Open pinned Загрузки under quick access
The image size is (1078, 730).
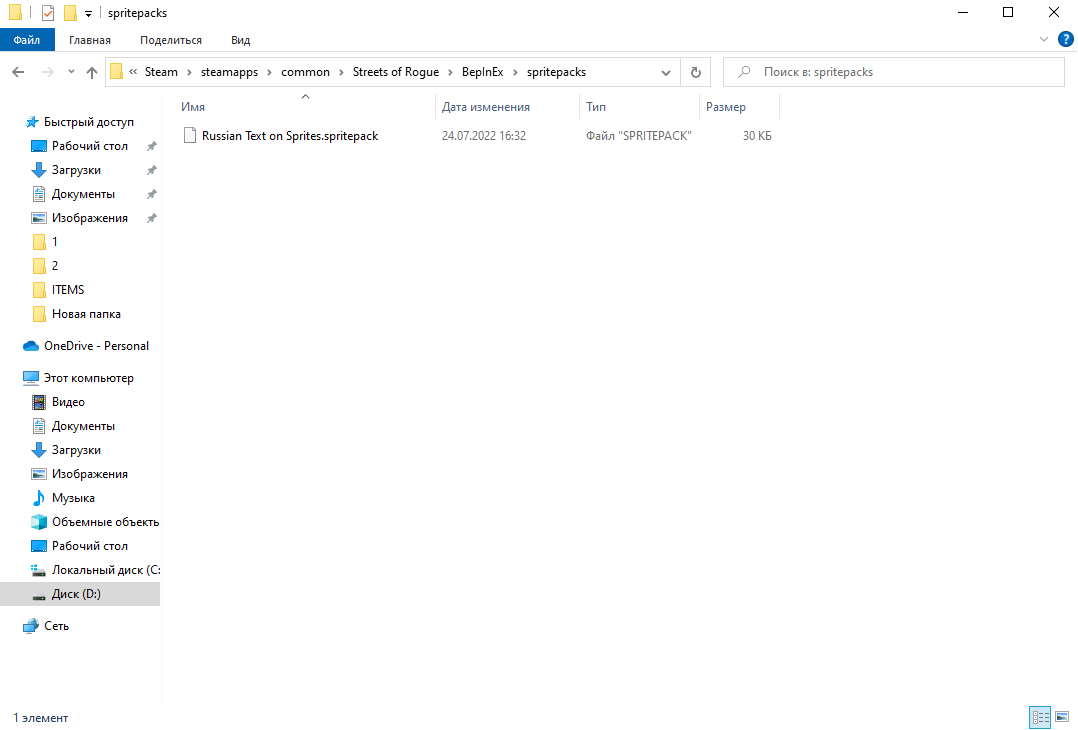click(x=76, y=170)
